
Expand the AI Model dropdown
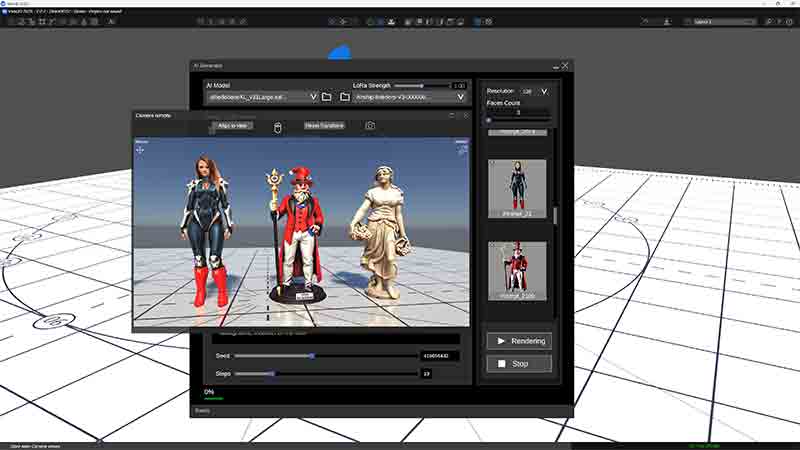pos(313,97)
